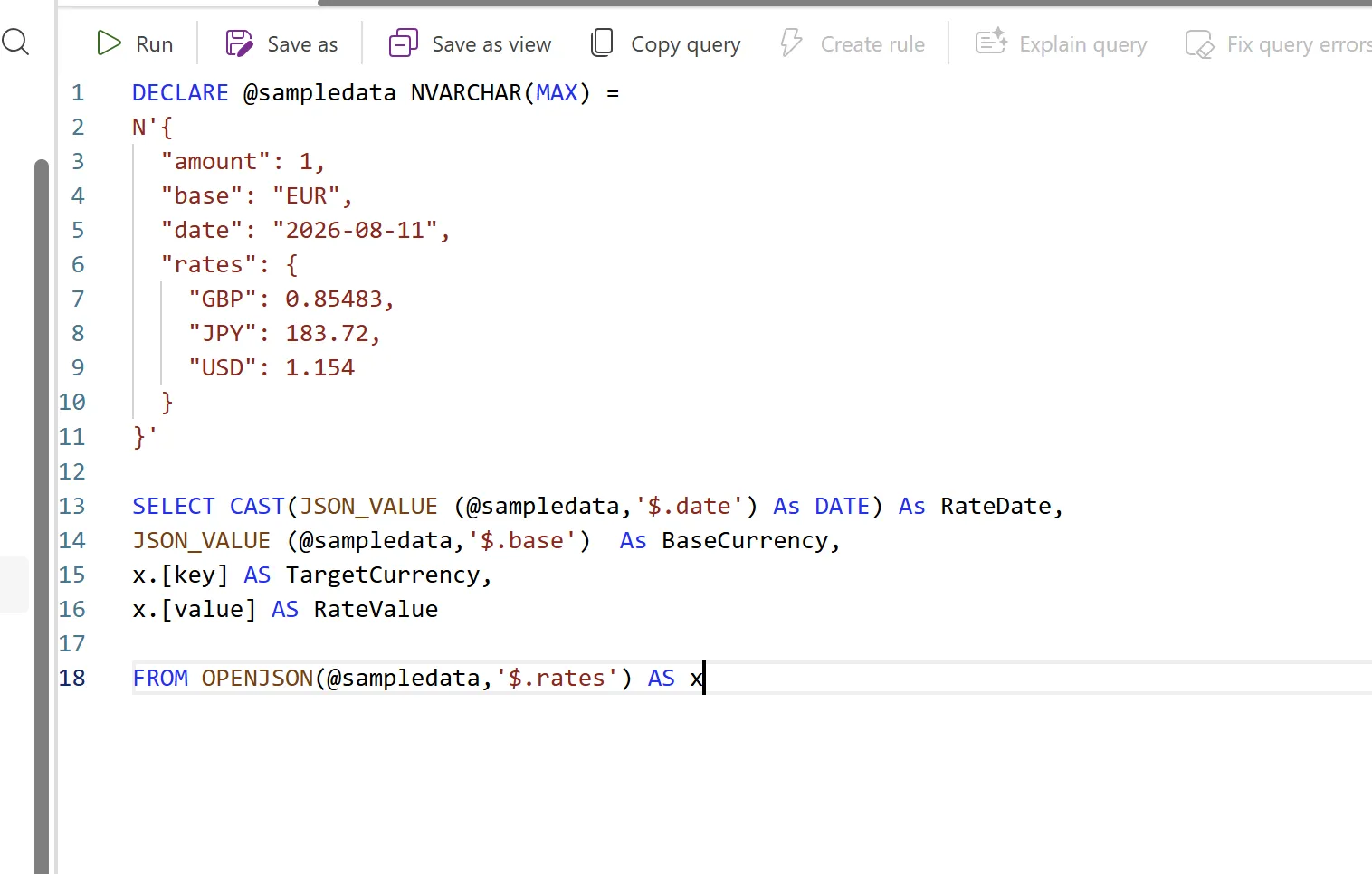Viewport: 1372px width, 874px height.
Task: Use the Copy query label
Action: click(x=686, y=44)
